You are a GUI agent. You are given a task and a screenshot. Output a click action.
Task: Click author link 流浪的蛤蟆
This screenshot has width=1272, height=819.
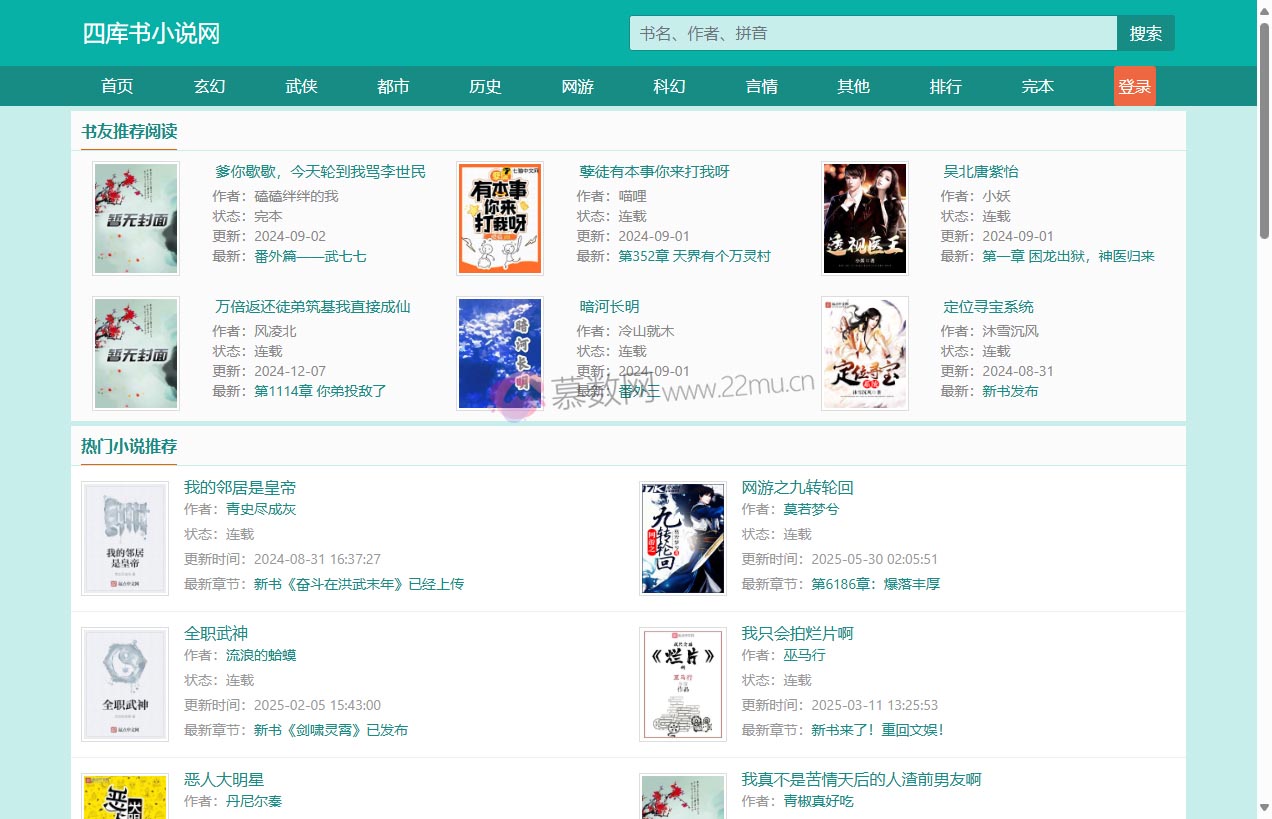click(x=260, y=655)
